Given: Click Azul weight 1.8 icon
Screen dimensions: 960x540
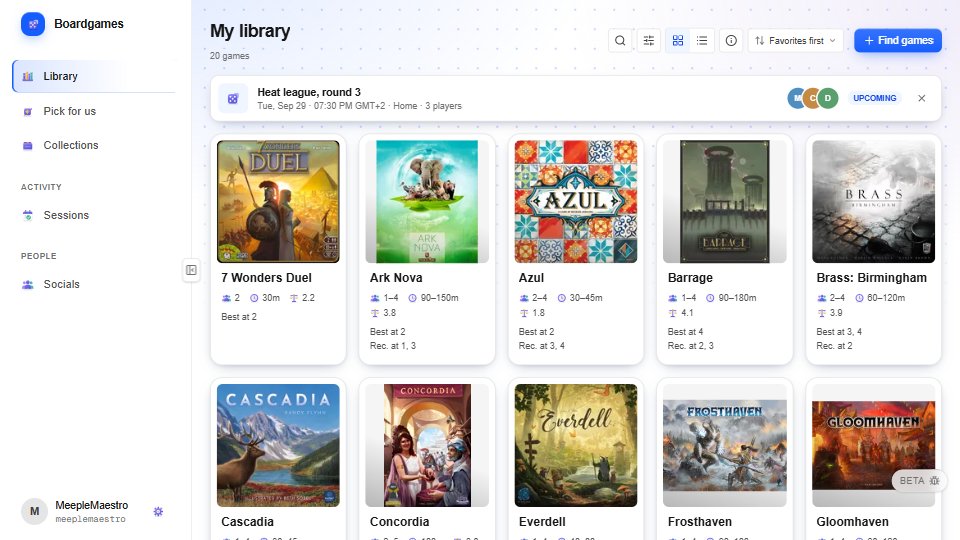Looking at the screenshot, I should tap(524, 313).
